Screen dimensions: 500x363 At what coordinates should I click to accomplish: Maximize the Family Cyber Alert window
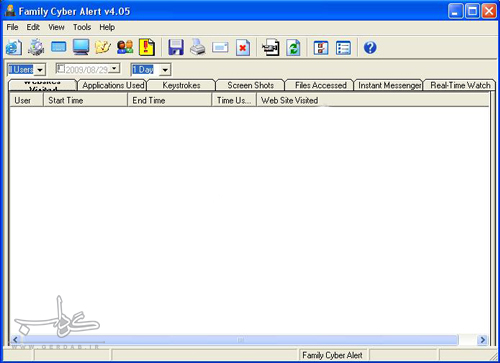[472, 11]
